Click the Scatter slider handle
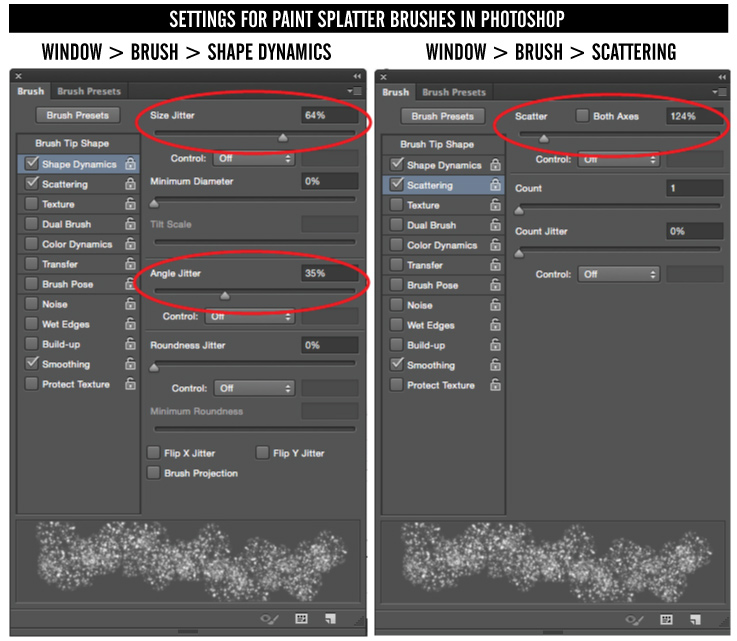 tap(543, 138)
